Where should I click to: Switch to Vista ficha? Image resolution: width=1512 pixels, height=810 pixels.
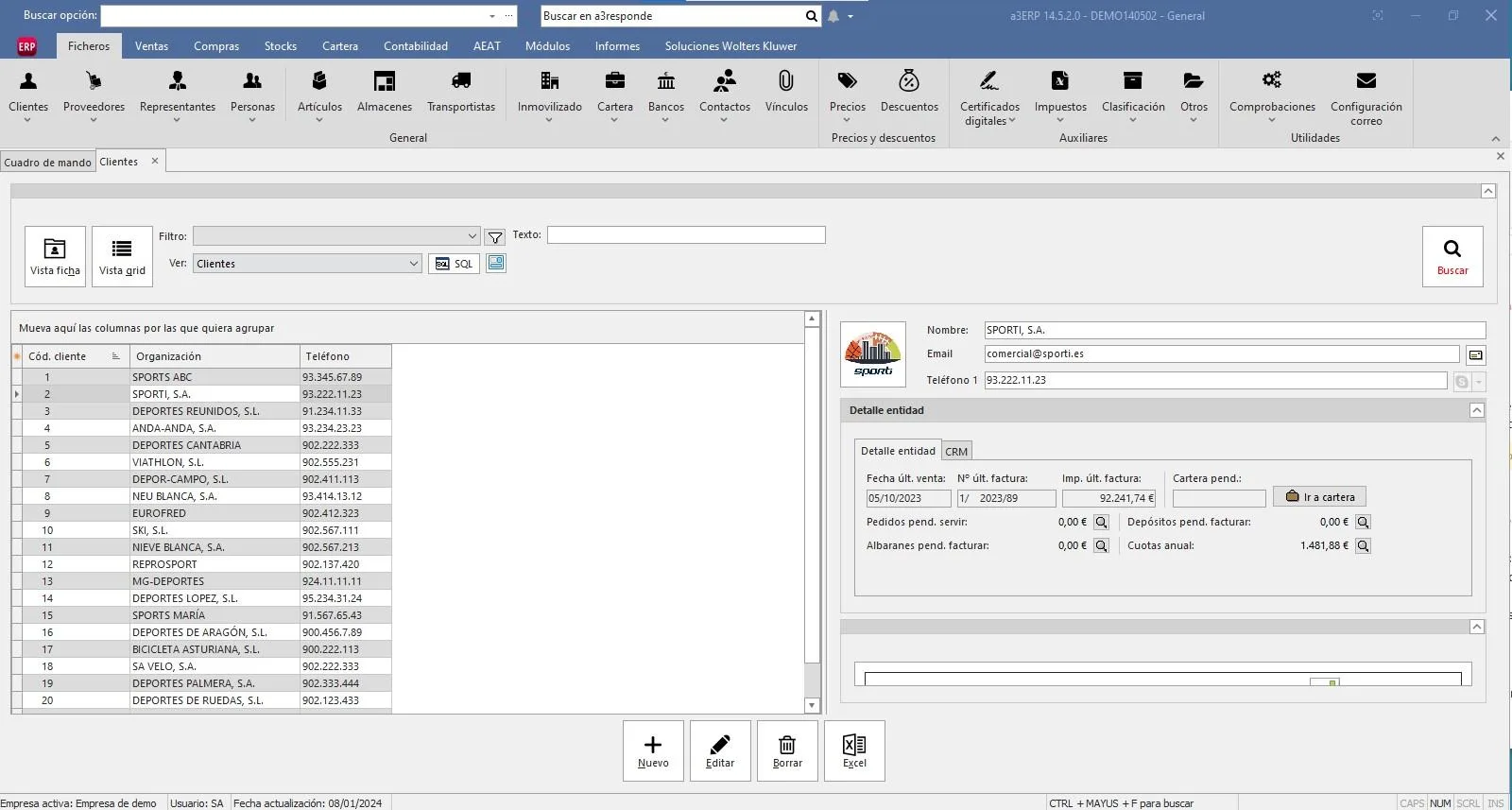(x=55, y=256)
